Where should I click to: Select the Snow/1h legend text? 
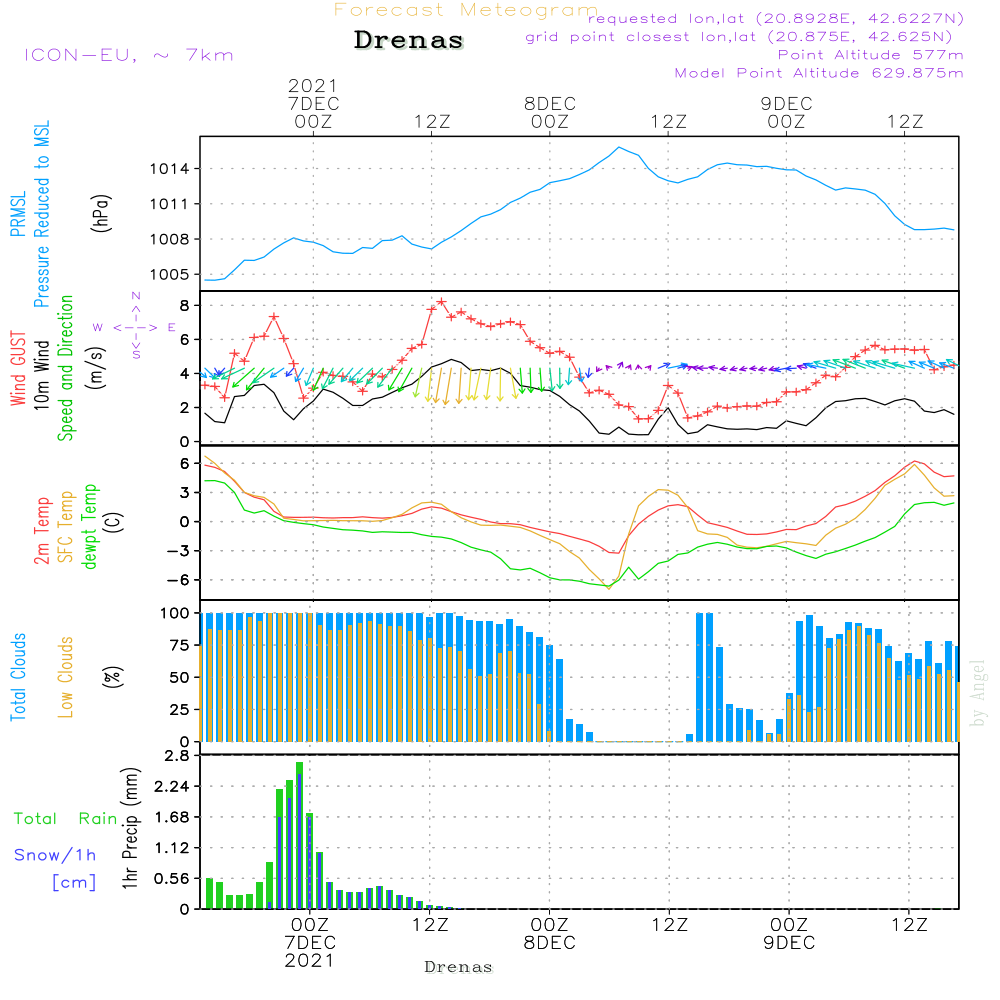[55, 855]
